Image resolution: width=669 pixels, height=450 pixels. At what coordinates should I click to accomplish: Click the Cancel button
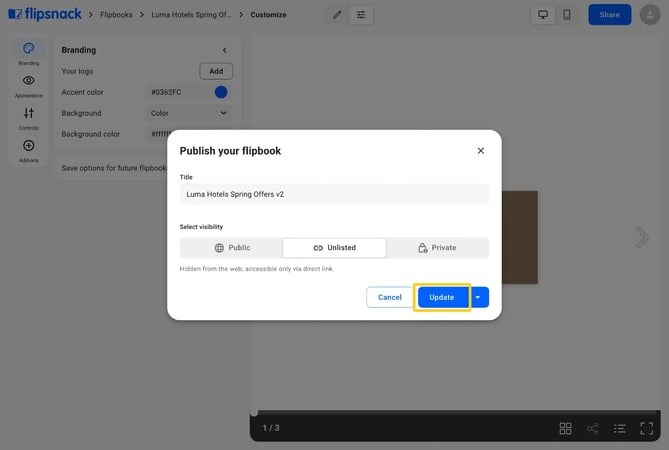pos(390,297)
